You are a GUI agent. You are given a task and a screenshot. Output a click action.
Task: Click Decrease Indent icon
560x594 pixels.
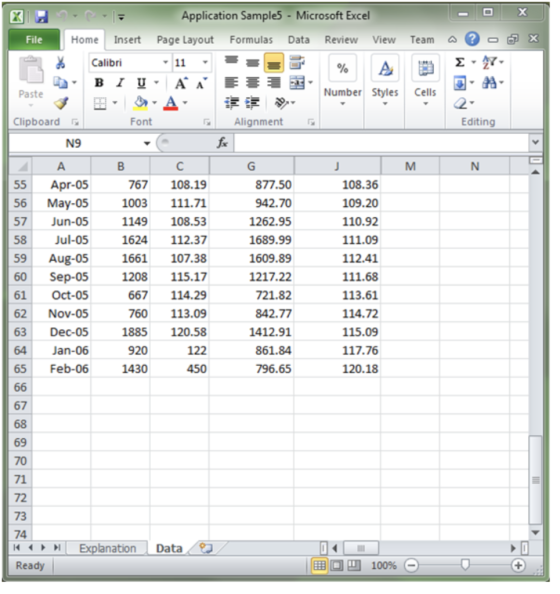232,103
